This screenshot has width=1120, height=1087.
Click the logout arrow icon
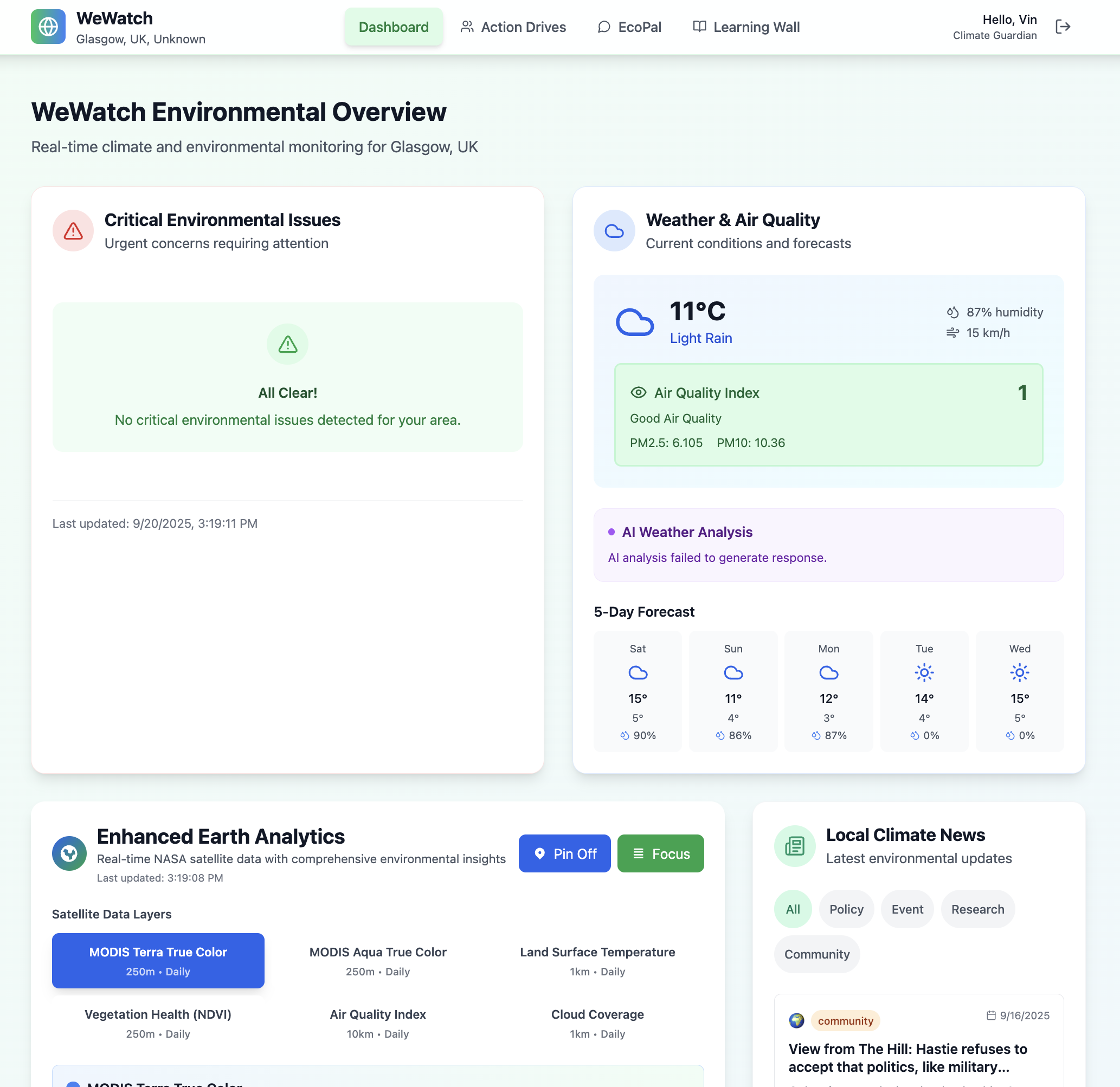coord(1063,27)
